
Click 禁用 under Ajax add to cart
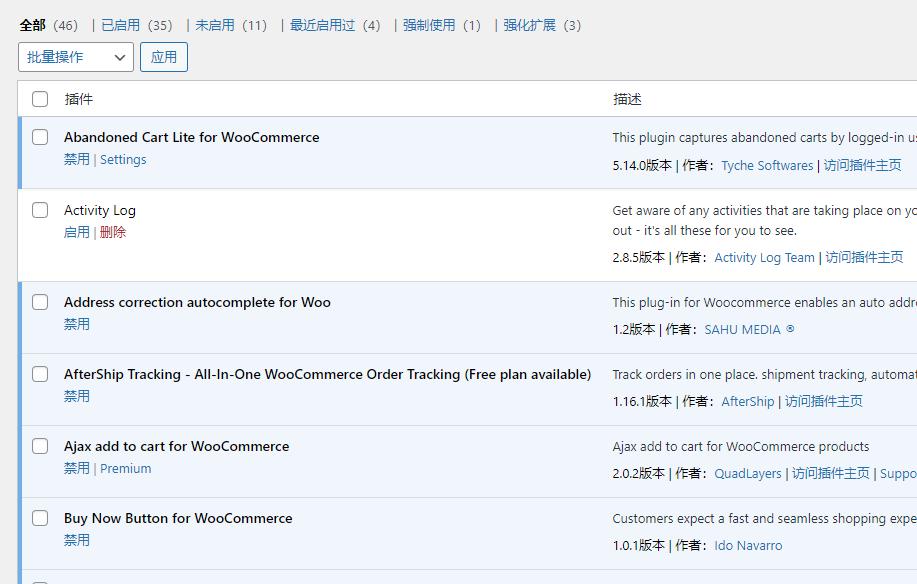point(77,468)
